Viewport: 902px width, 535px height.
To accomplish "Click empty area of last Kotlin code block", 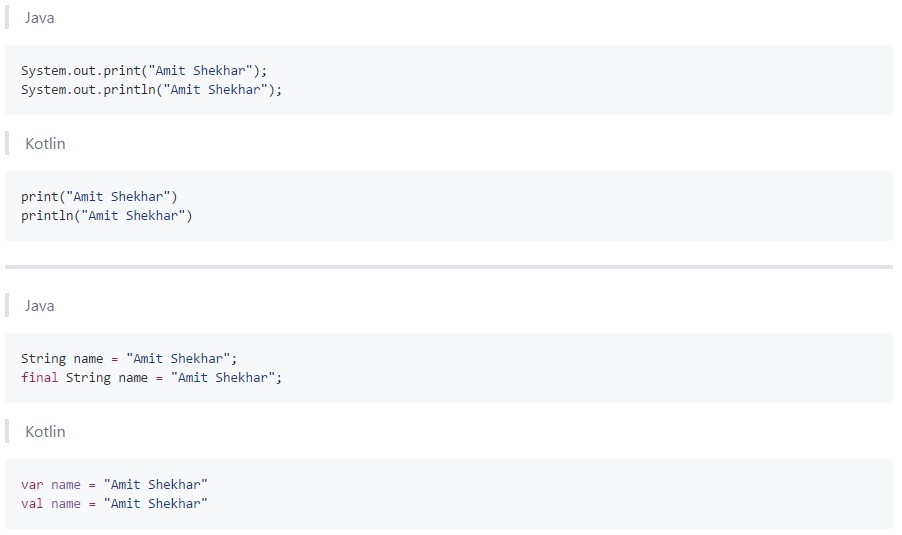I will point(575,494).
